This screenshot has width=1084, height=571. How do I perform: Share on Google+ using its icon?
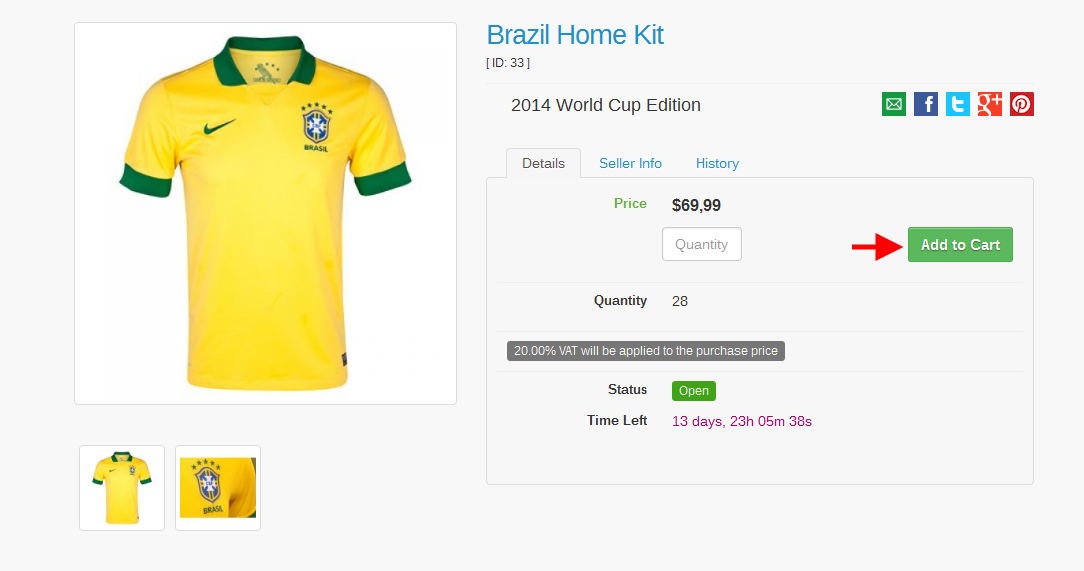990,104
